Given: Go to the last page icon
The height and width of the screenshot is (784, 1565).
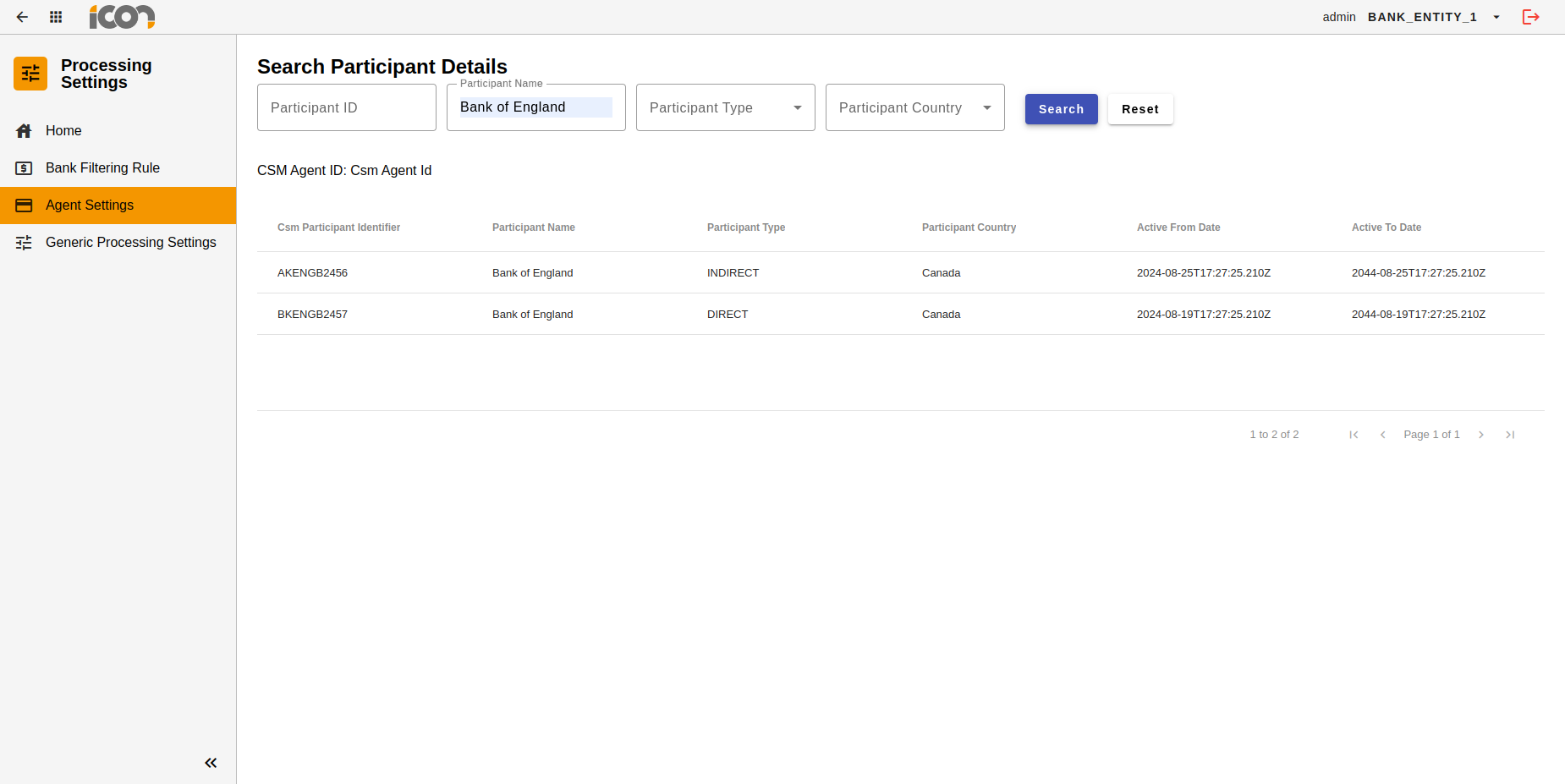Looking at the screenshot, I should point(1510,435).
